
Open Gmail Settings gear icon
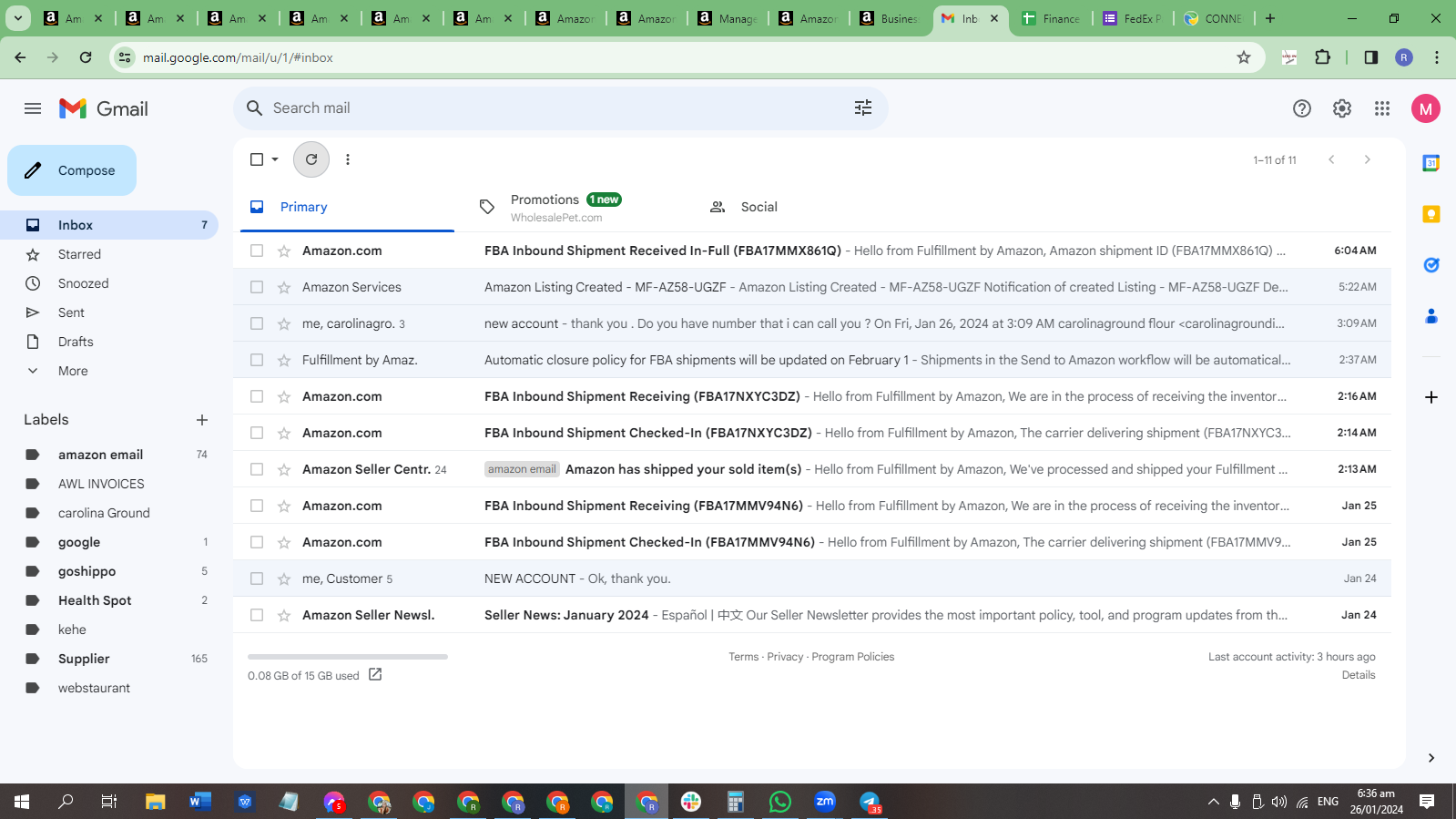coord(1342,108)
